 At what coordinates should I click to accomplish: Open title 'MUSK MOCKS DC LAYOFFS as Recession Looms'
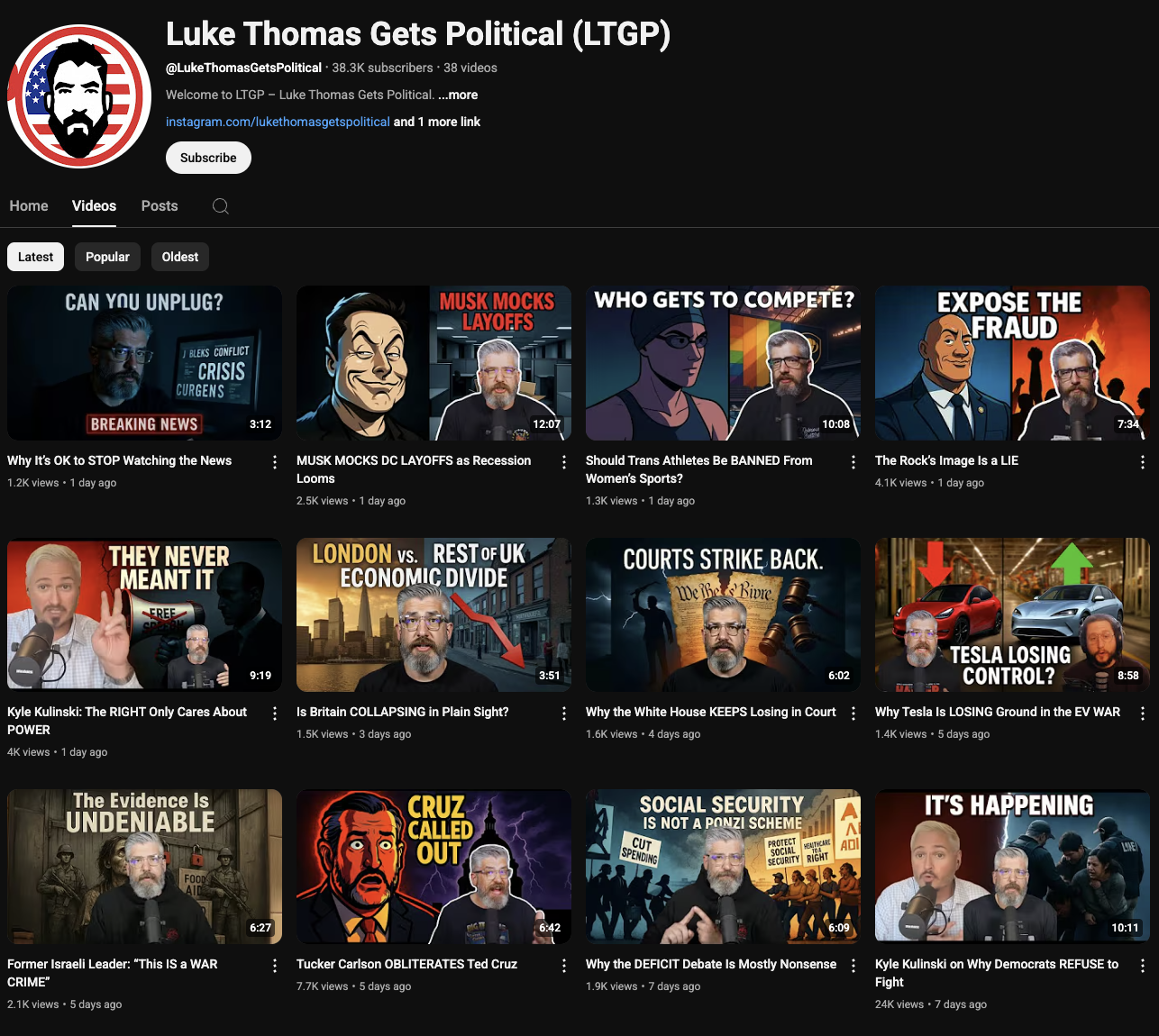coord(414,469)
